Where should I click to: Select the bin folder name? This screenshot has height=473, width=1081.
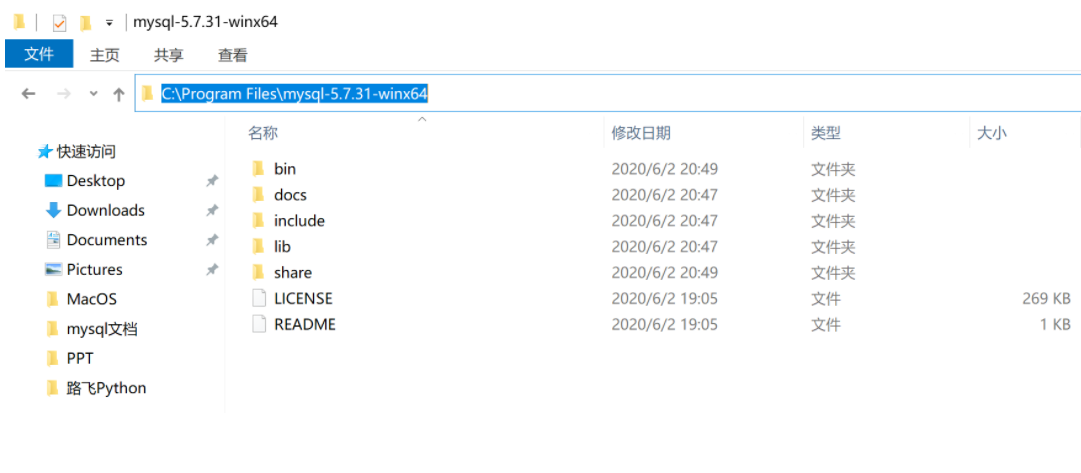tap(285, 168)
